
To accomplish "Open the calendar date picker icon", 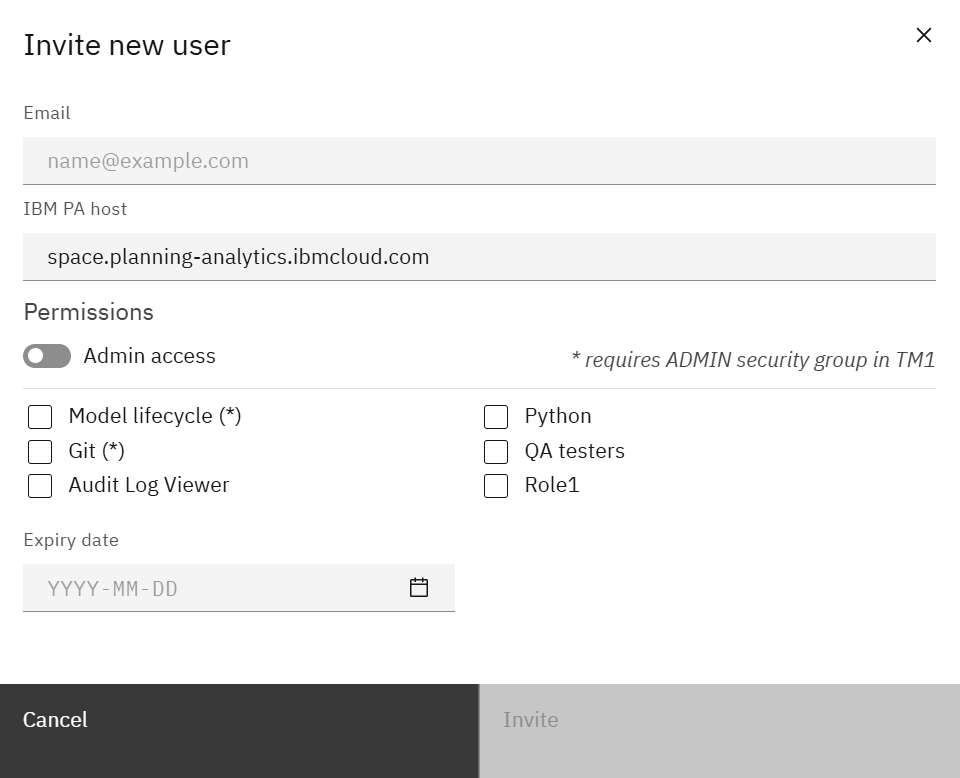I will click(419, 588).
